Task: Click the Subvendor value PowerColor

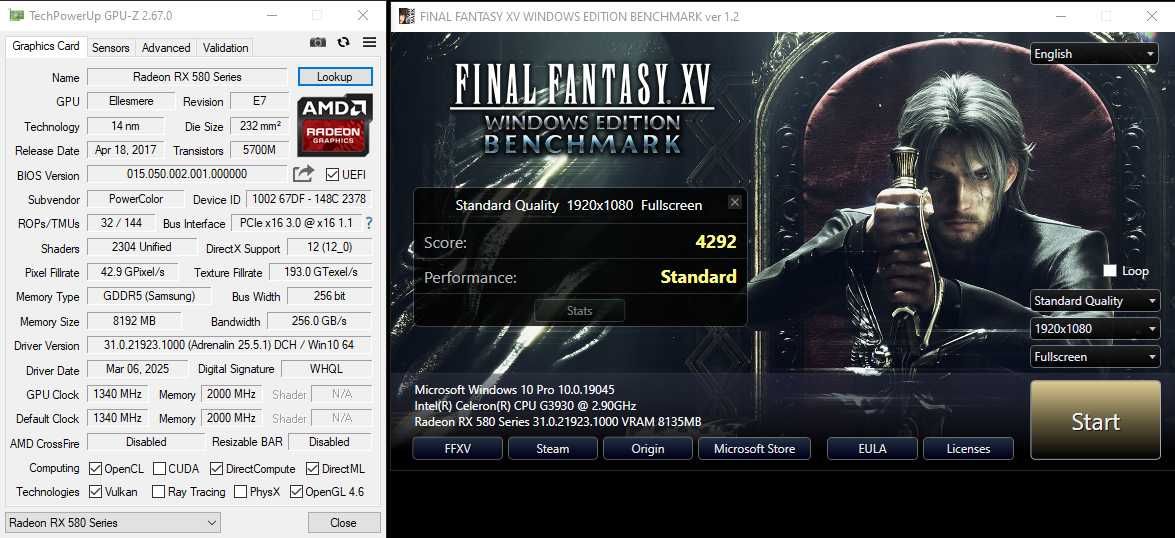Action: (x=136, y=199)
